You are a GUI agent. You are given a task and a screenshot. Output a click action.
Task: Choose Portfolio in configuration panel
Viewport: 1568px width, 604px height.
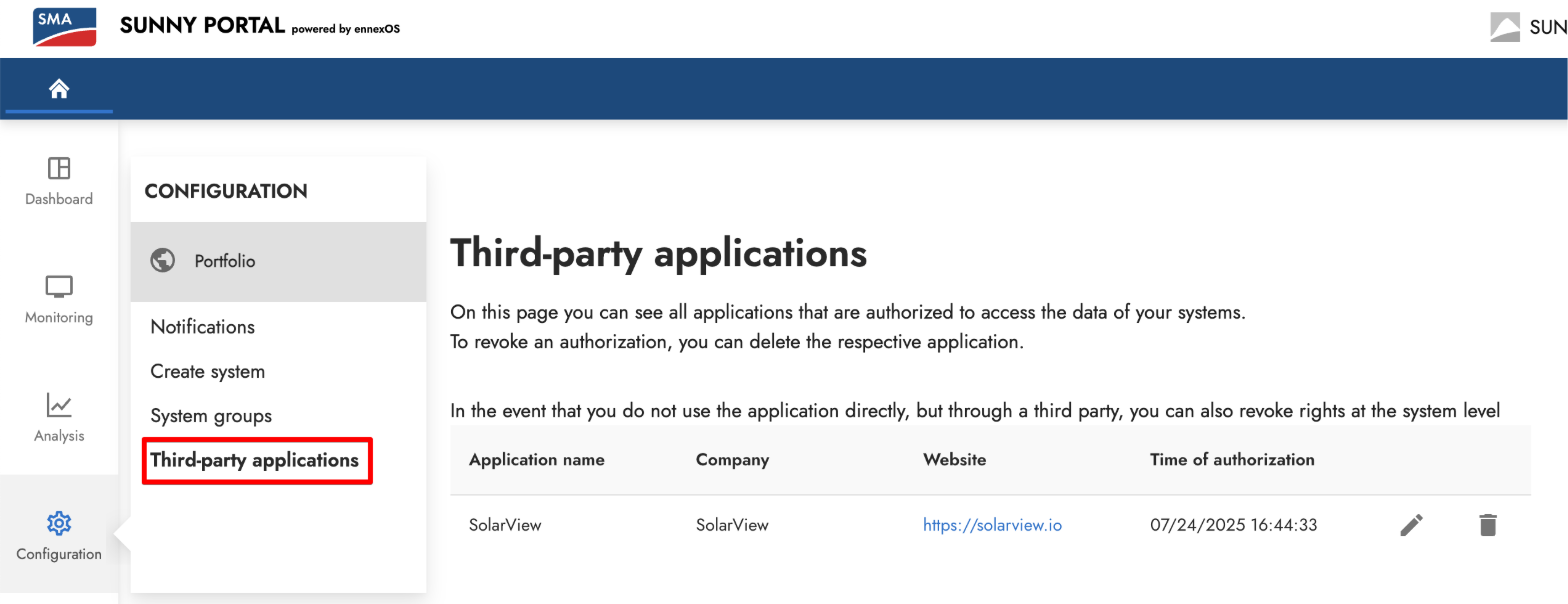(x=278, y=261)
